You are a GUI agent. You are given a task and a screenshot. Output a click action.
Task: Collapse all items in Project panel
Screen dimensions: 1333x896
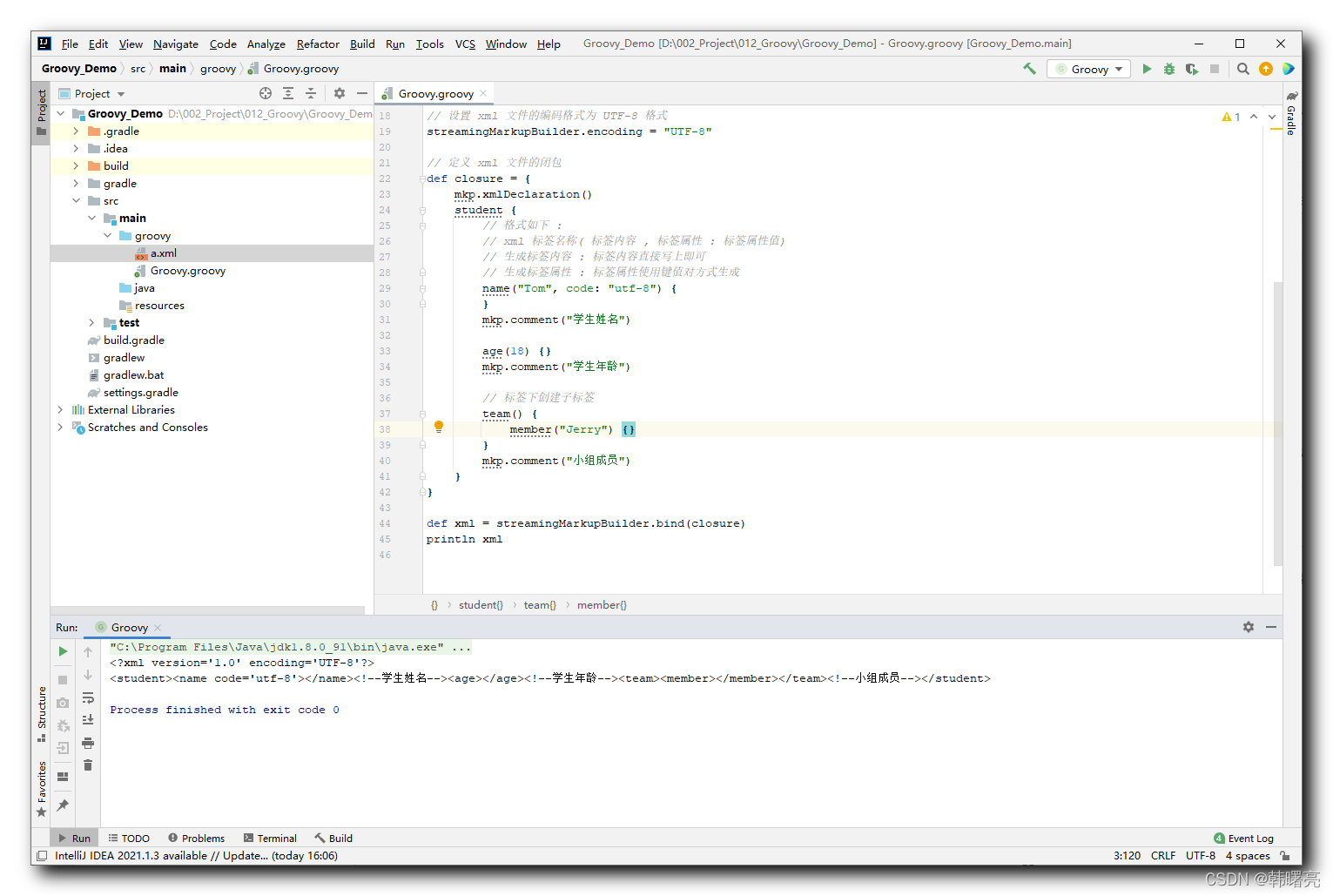(311, 93)
